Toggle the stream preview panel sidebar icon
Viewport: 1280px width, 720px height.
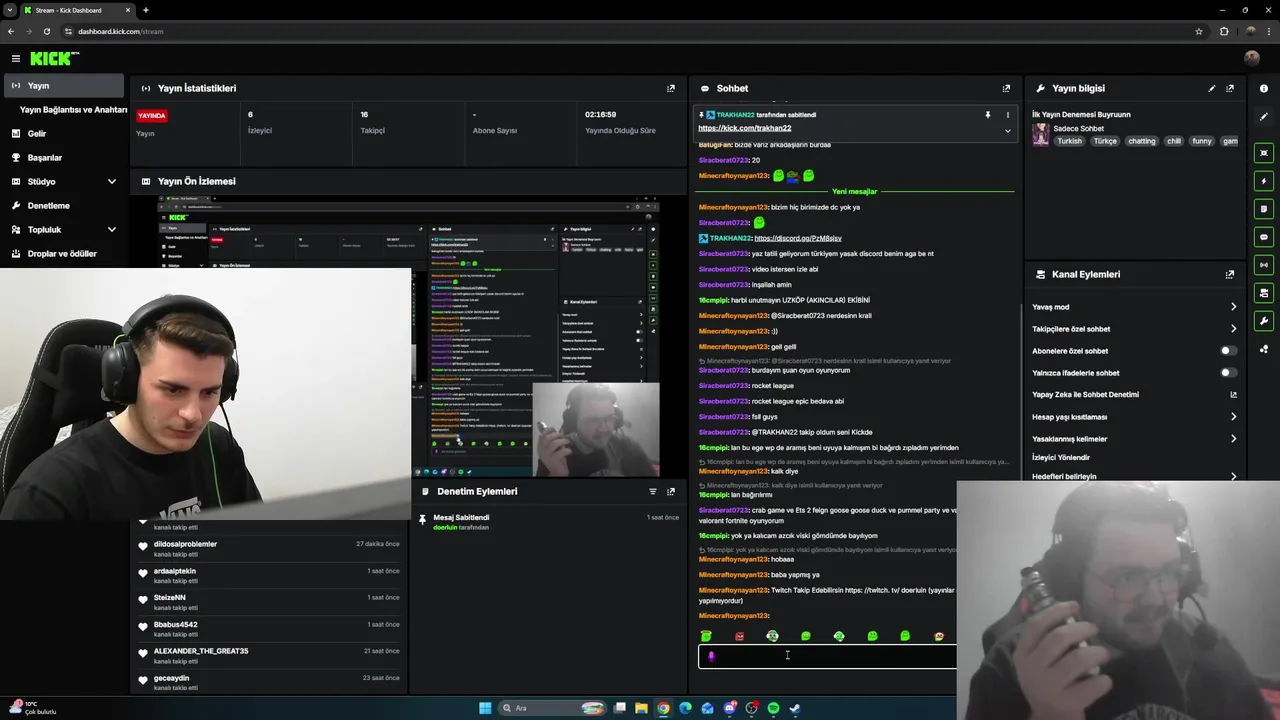click(1264, 153)
